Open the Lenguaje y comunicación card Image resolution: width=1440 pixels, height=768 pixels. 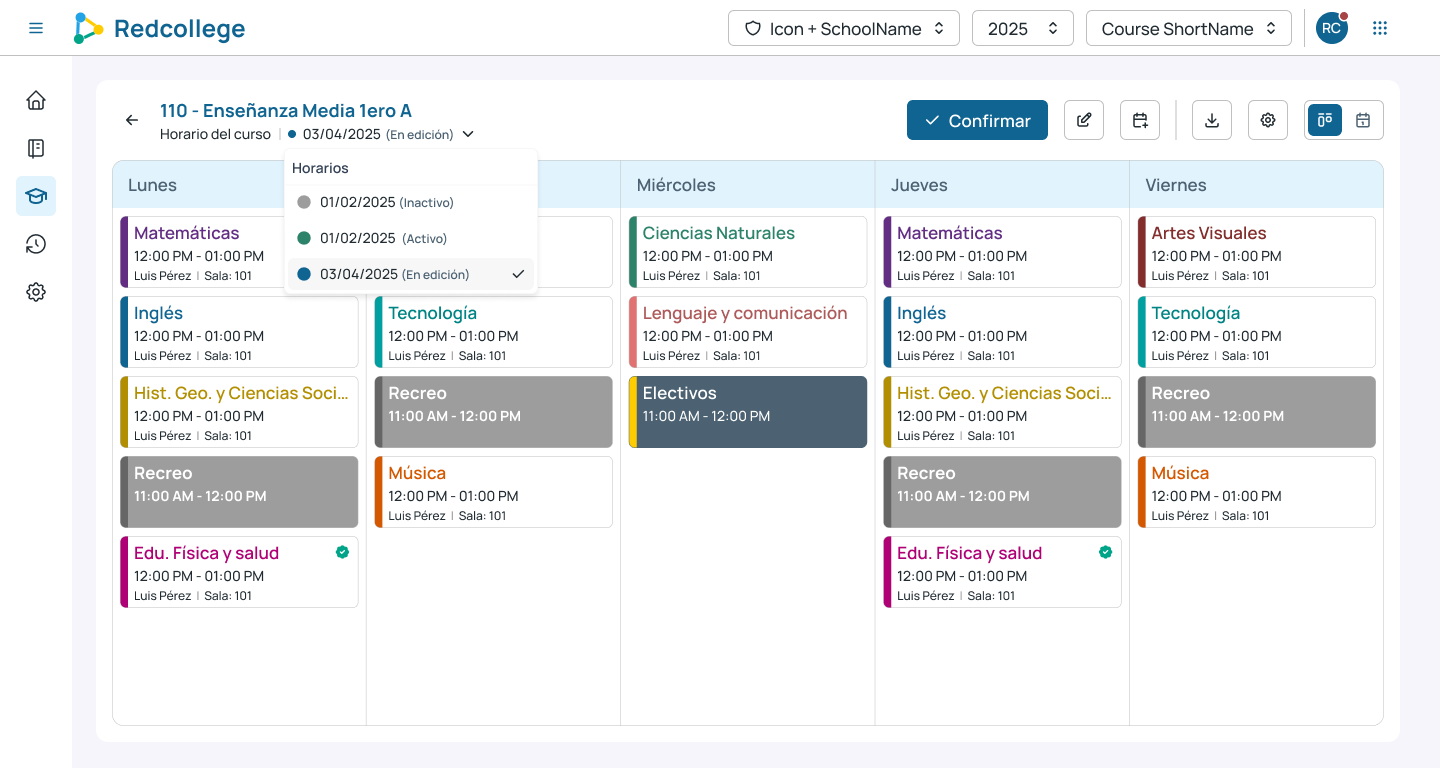coord(748,332)
